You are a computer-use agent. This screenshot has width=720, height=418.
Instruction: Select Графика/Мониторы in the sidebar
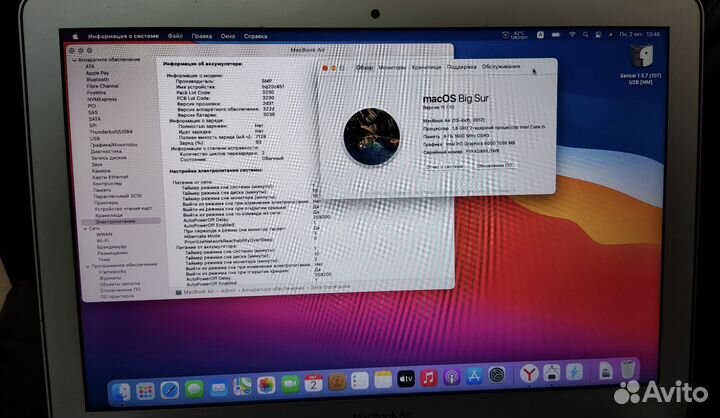(x=114, y=145)
